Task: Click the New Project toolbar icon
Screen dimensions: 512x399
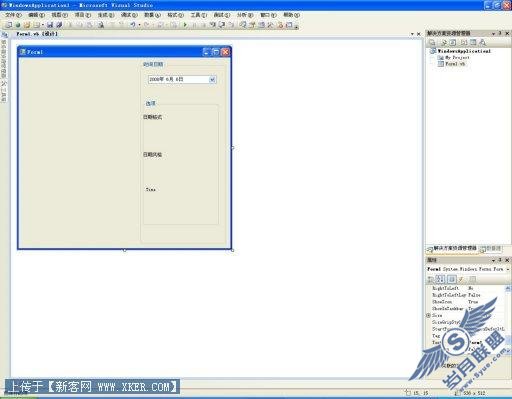Action: coord(9,25)
